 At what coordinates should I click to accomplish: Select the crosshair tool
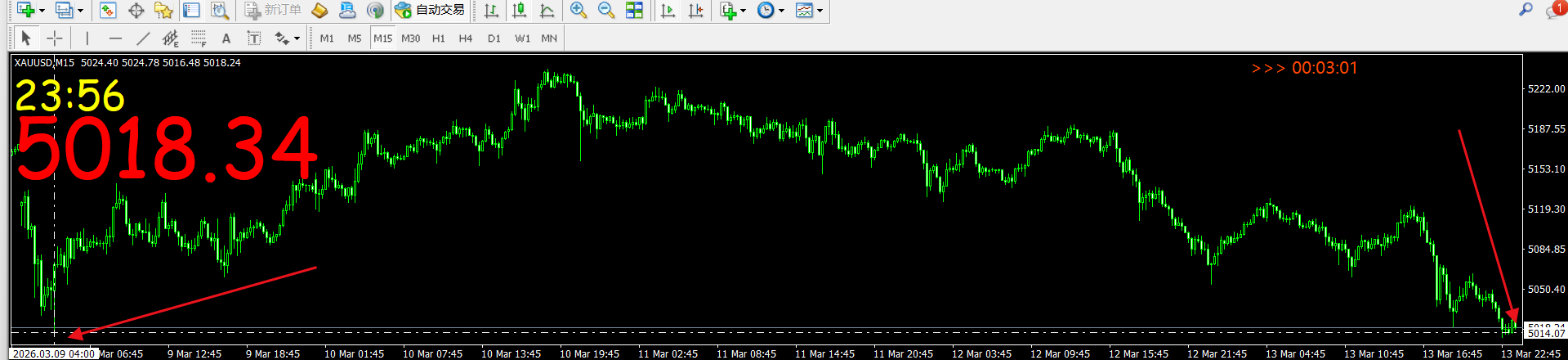(54, 38)
